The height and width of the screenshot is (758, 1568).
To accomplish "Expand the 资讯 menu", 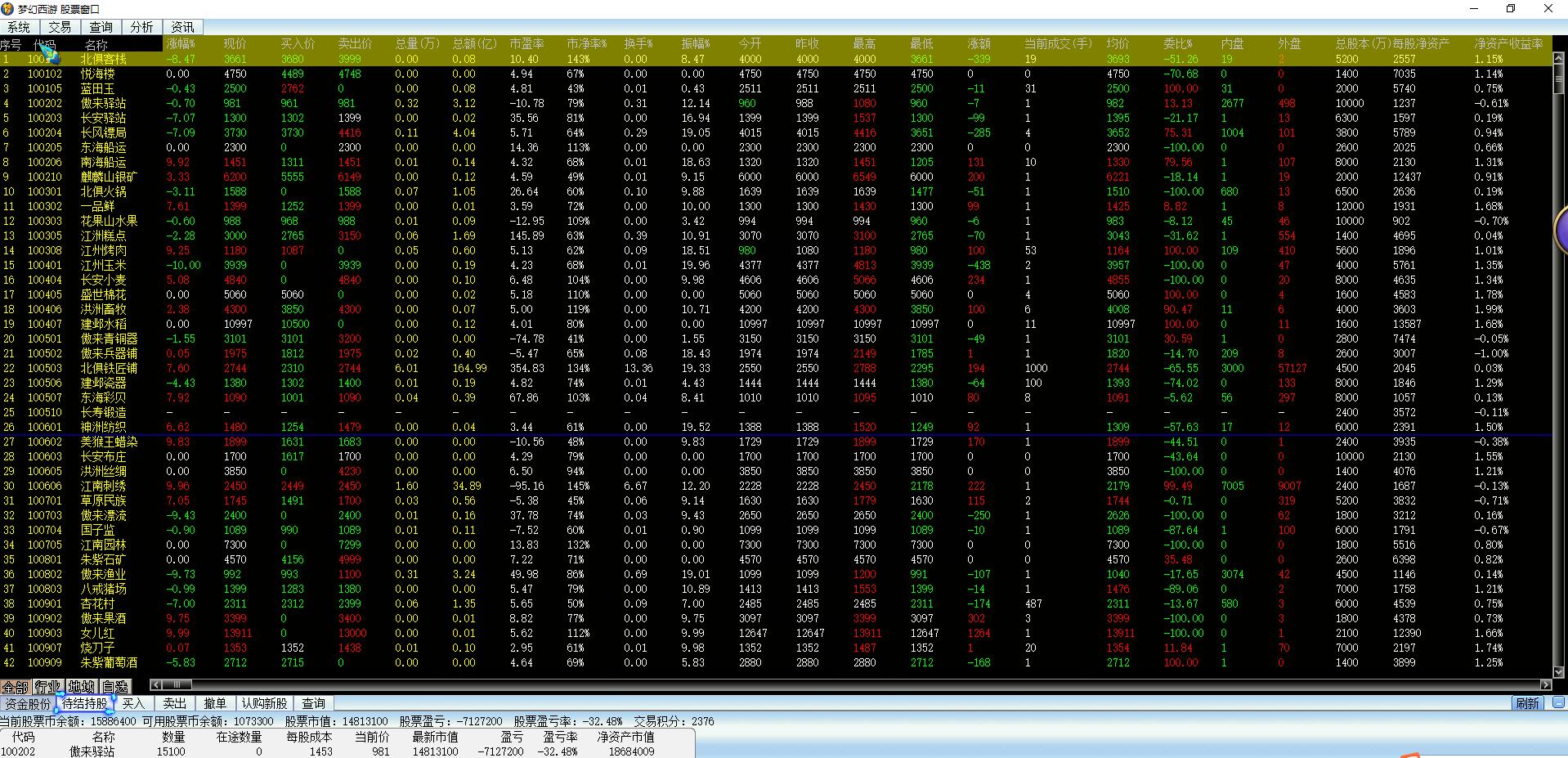I will click(x=182, y=27).
